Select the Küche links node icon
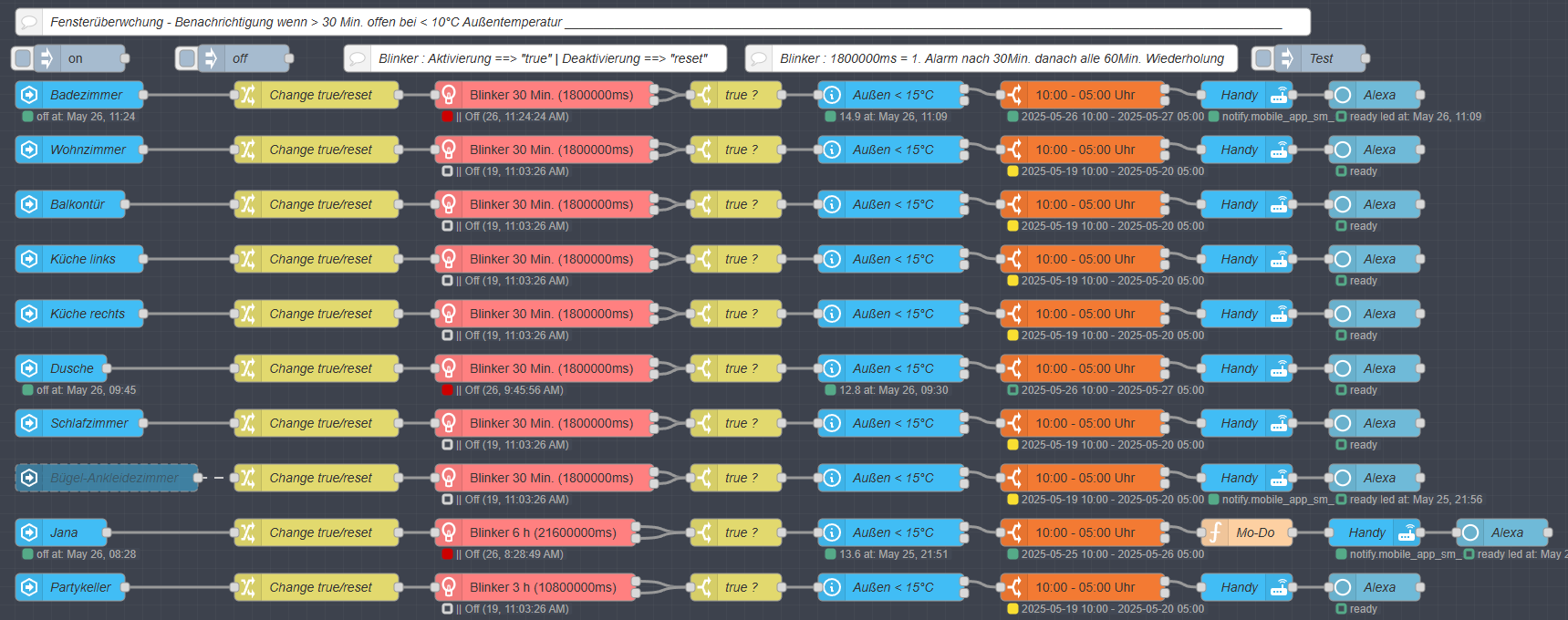Image resolution: width=1568 pixels, height=620 pixels. [x=29, y=259]
